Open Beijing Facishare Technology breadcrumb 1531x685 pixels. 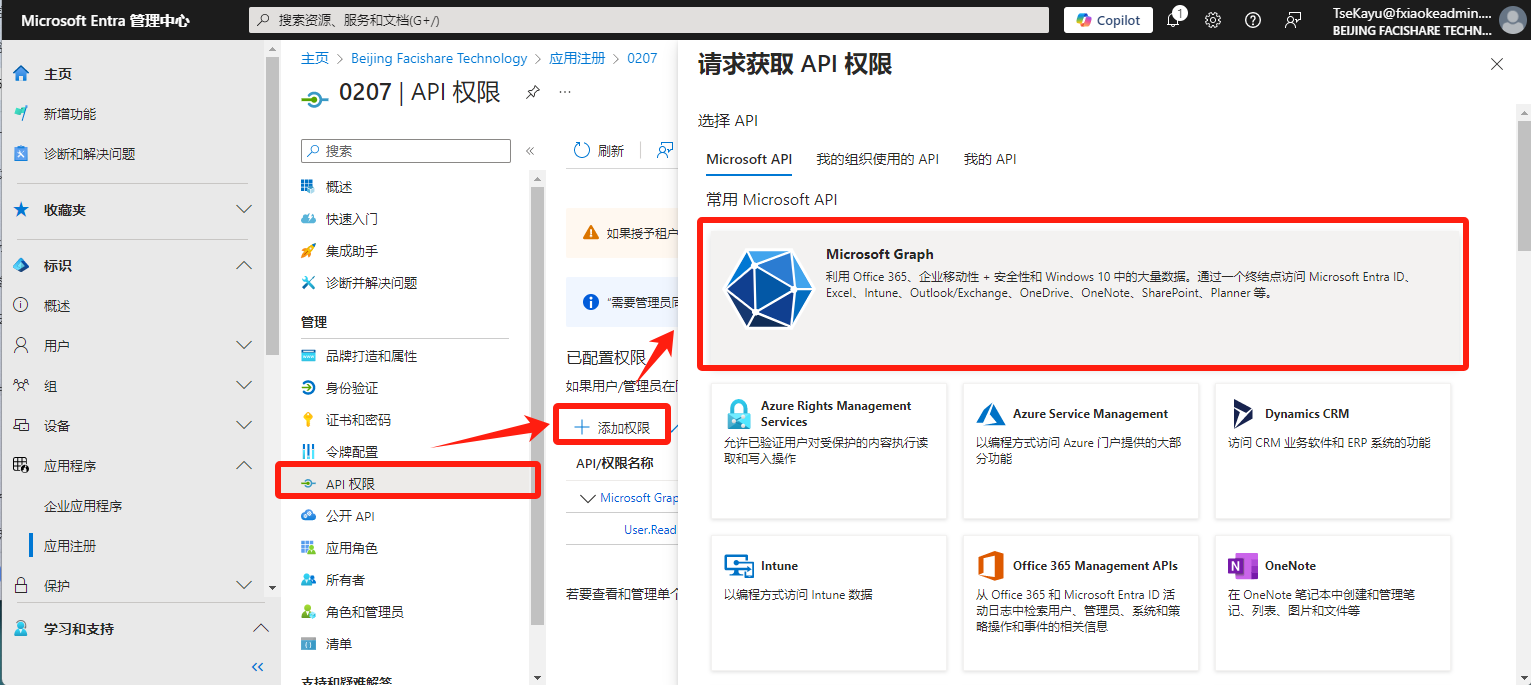(439, 58)
